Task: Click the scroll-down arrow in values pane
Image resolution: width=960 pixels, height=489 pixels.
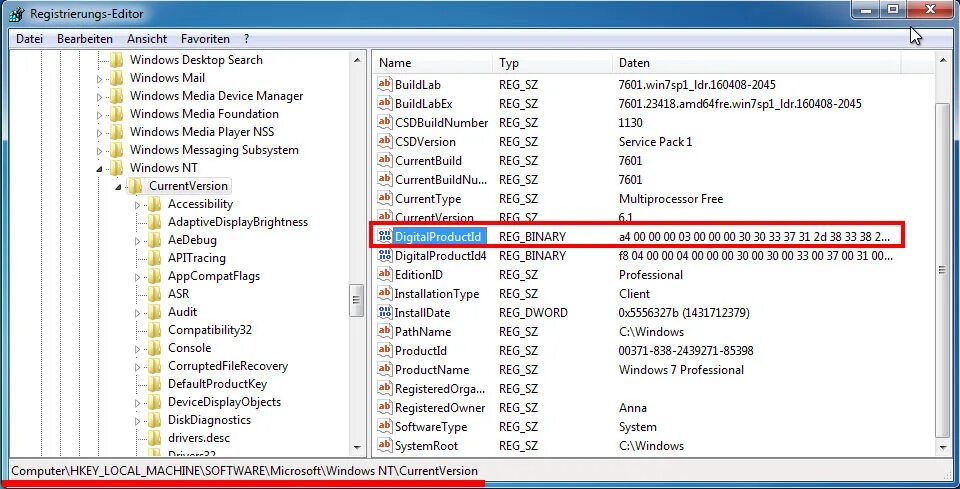Action: click(943, 447)
